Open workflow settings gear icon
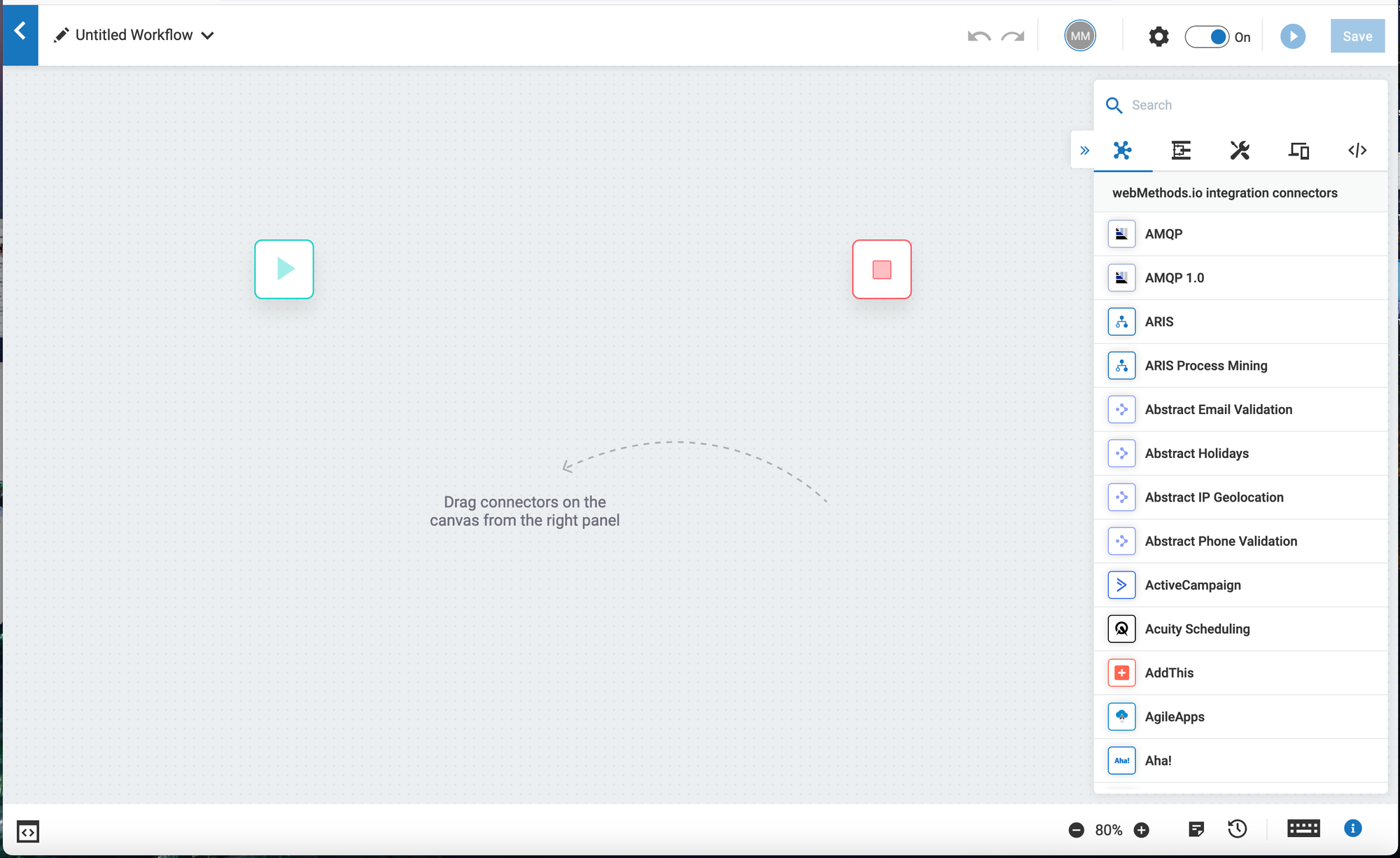Screen dimensions: 1400x858 (1158, 36)
